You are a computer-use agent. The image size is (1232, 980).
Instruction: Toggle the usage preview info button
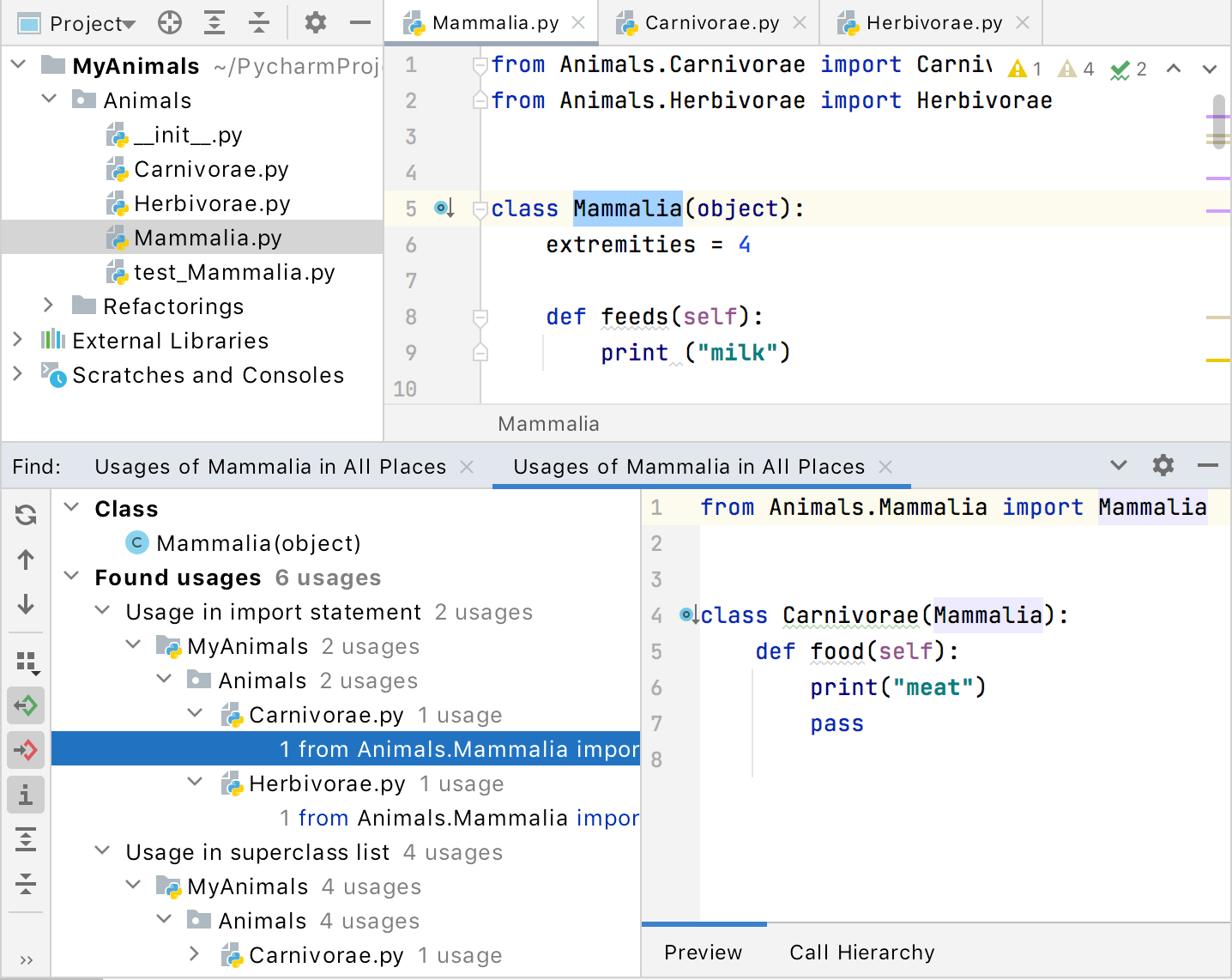tap(26, 795)
